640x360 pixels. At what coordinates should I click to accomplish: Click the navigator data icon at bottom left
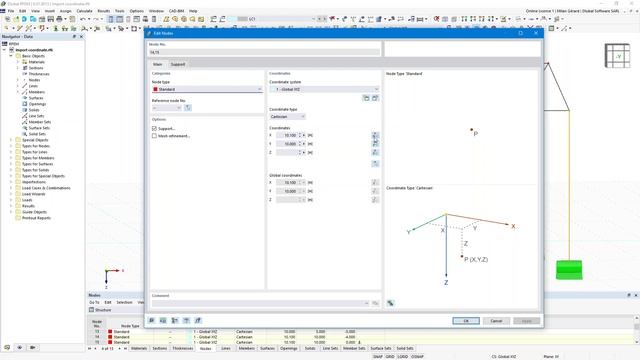click(x=7, y=347)
